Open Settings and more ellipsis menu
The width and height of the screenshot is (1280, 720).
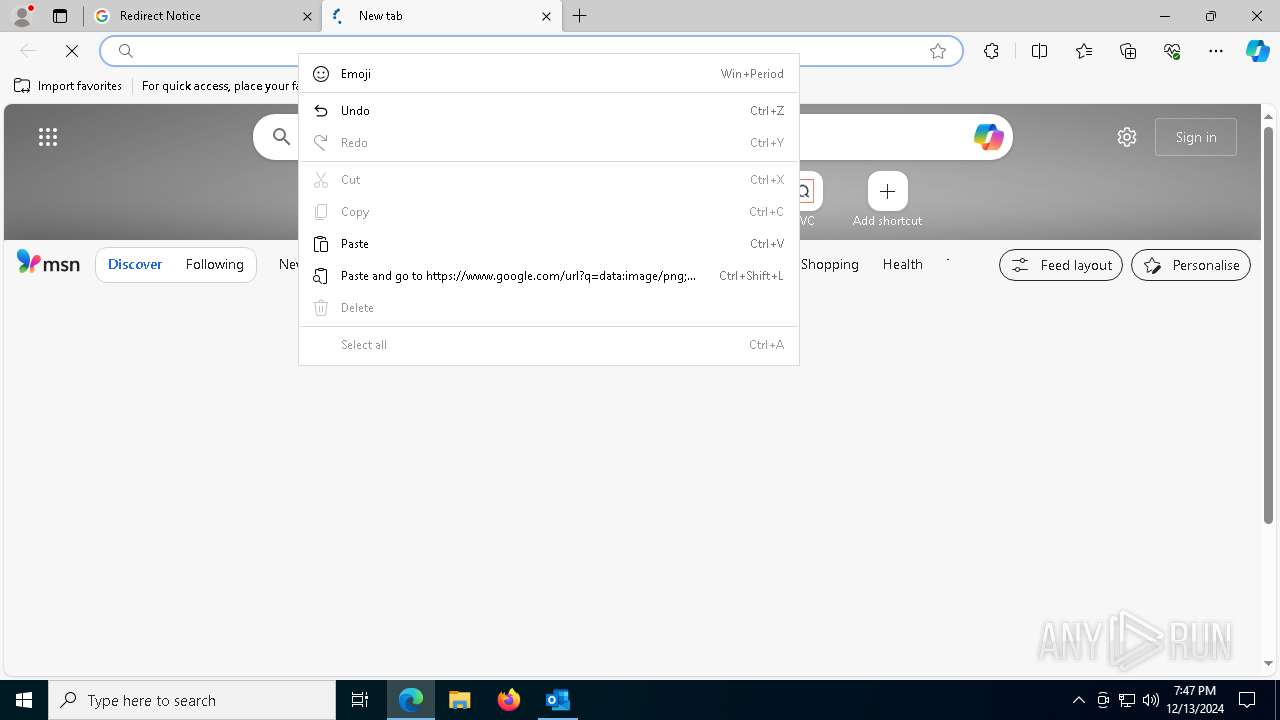[x=1216, y=51]
